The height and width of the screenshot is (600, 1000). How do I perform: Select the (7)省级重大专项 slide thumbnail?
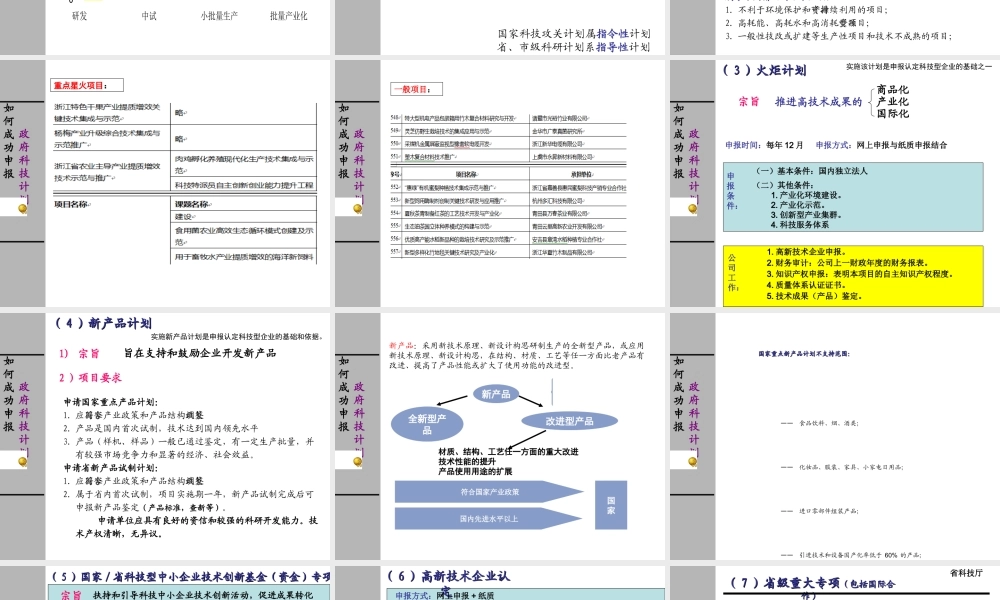pos(835,583)
